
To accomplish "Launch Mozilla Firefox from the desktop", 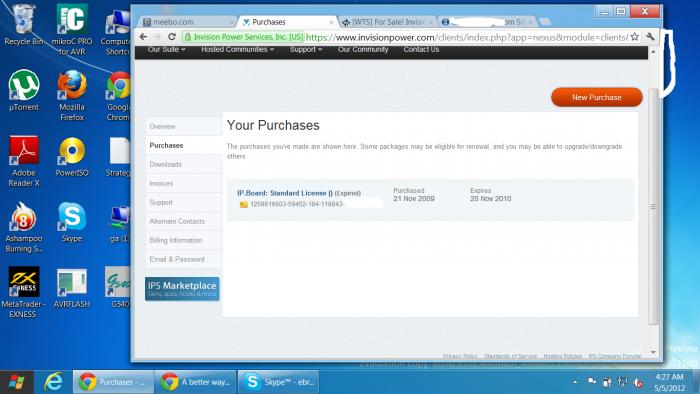I will [72, 95].
